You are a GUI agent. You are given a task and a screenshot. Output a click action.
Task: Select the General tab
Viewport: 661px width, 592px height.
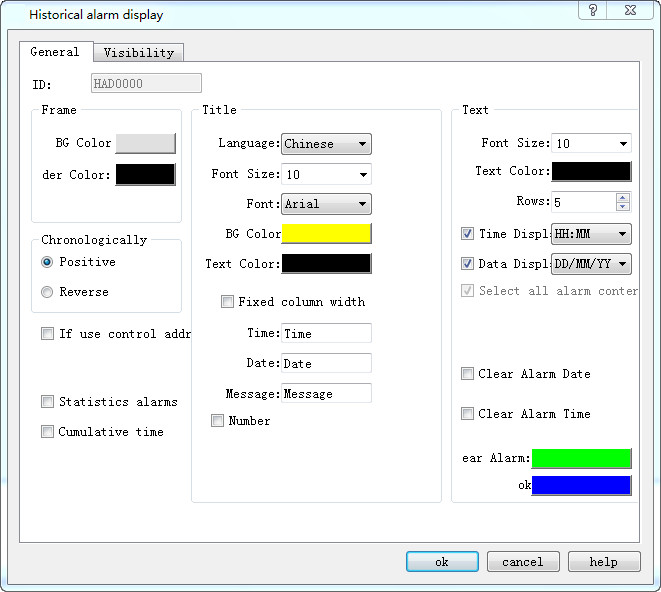[x=55, y=52]
